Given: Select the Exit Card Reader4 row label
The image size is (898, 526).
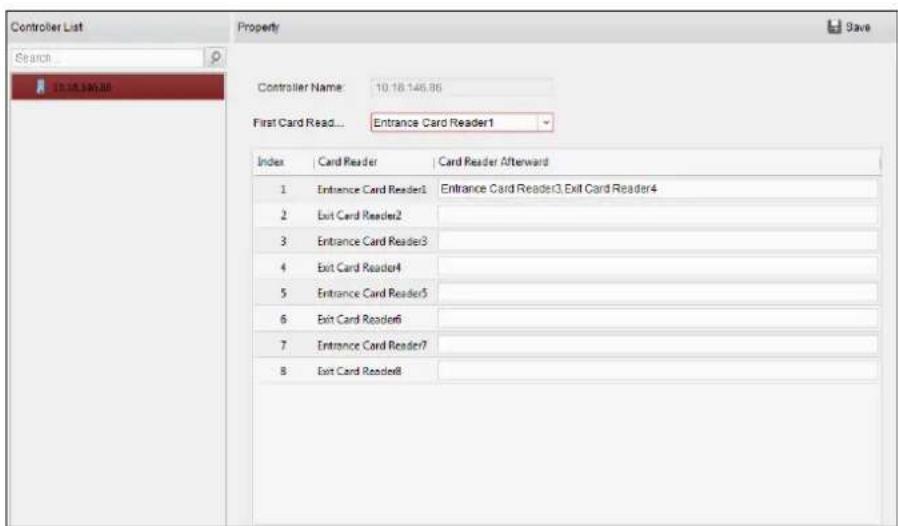Looking at the screenshot, I should (x=360, y=268).
